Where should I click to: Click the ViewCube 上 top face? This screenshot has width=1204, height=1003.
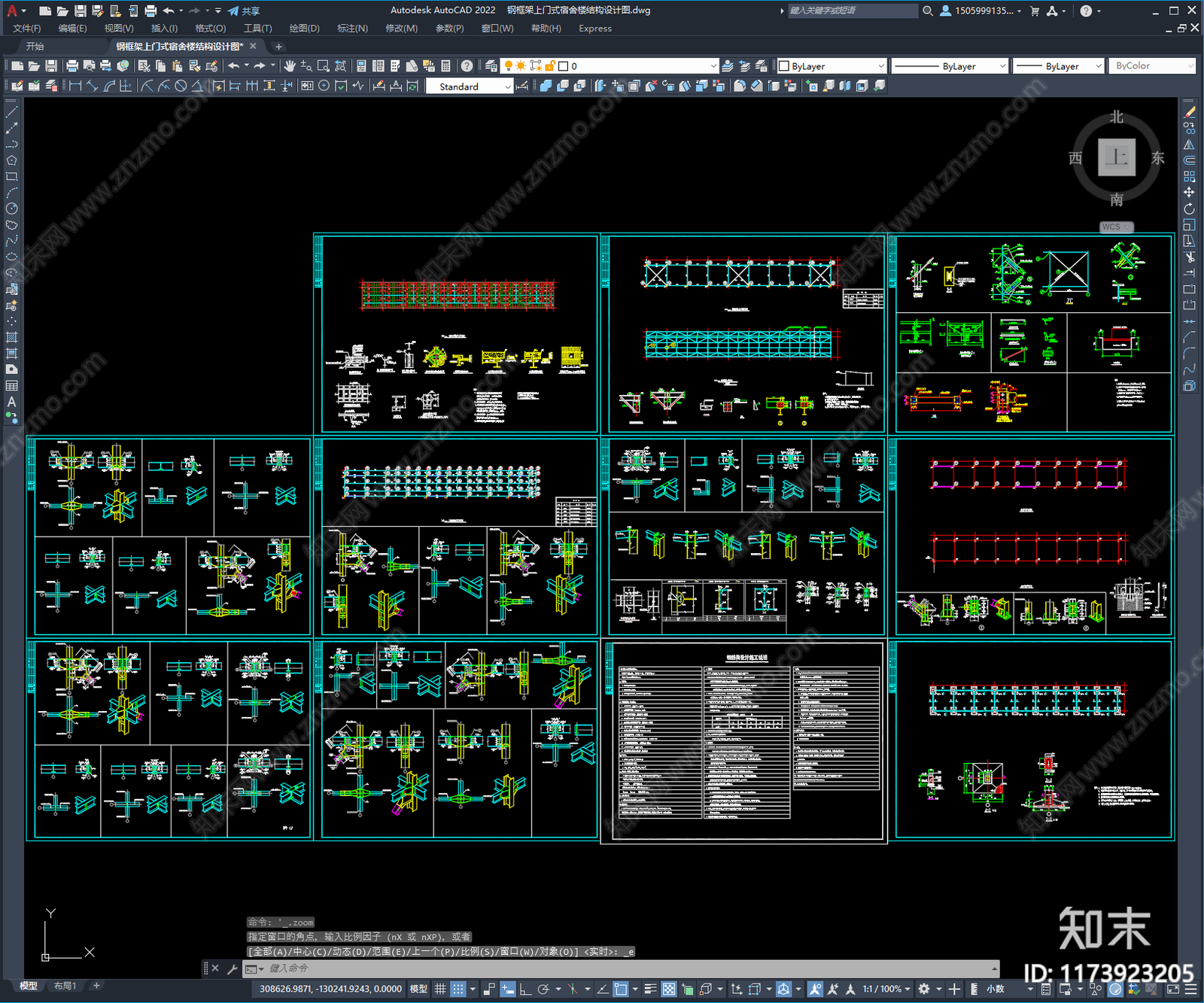pos(1117,158)
